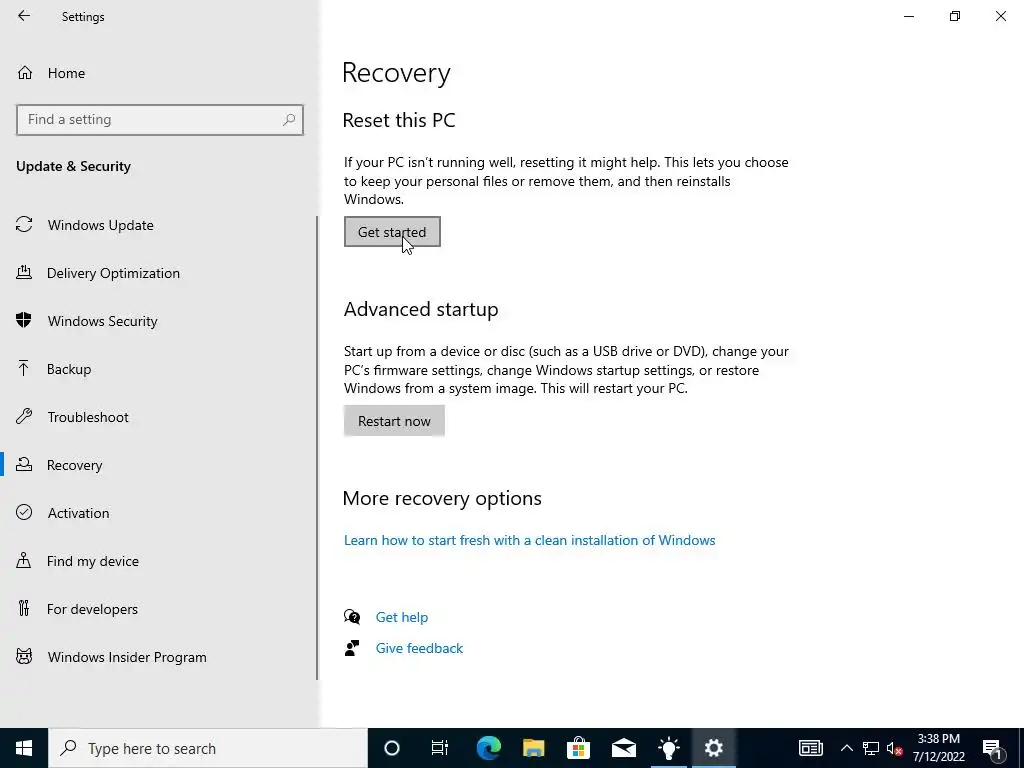Click the network icon in system tray
This screenshot has height=768, width=1024.
[x=871, y=748]
